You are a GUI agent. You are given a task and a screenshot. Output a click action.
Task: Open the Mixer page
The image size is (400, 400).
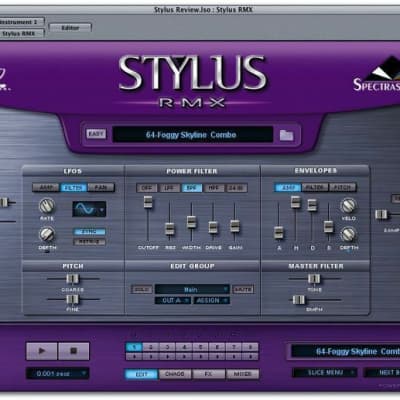coord(242,374)
